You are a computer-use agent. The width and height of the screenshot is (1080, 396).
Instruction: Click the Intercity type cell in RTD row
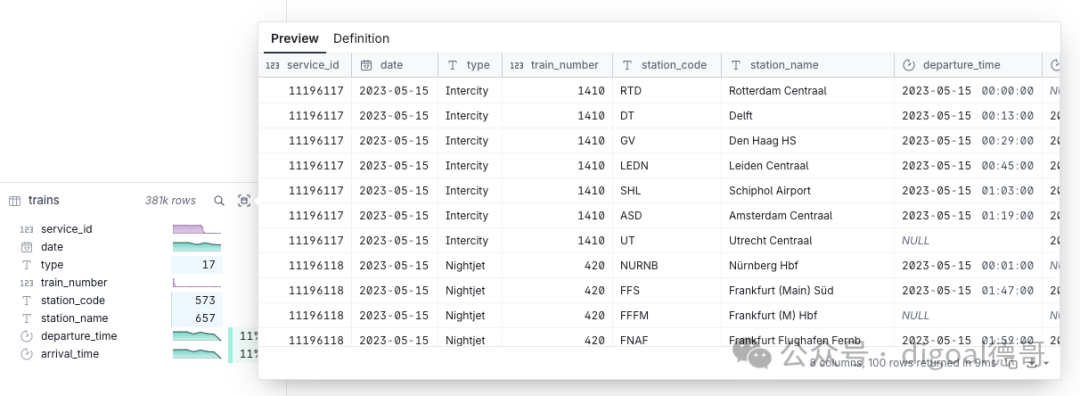470,90
